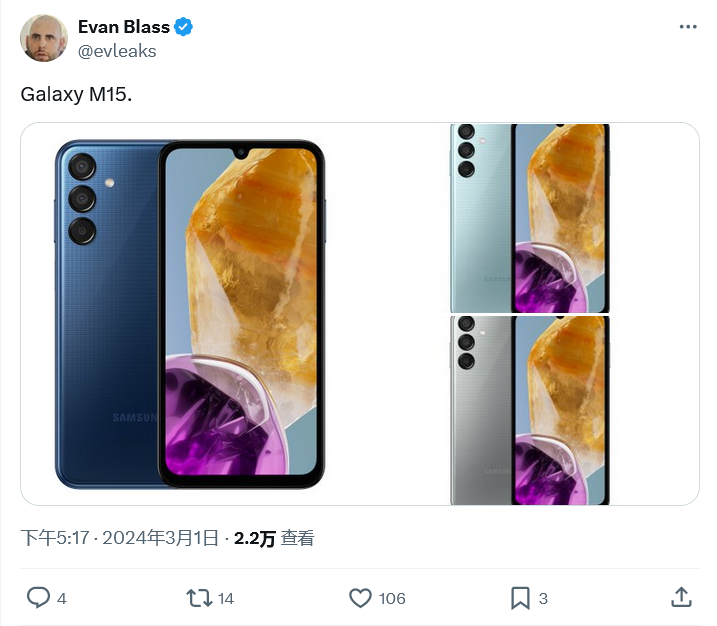Click the share upload icon
The image size is (717, 626).
point(681,598)
